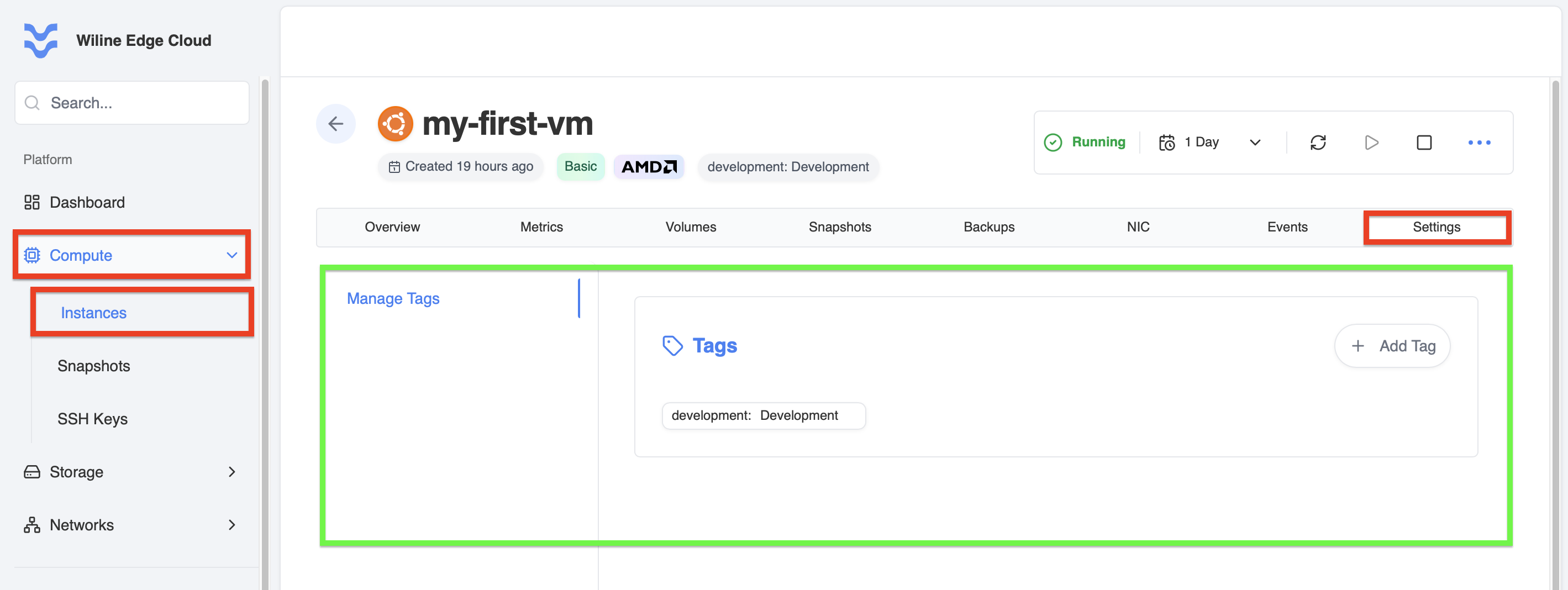
Task: Click the 1 Day dropdown arrow
Action: (1255, 143)
